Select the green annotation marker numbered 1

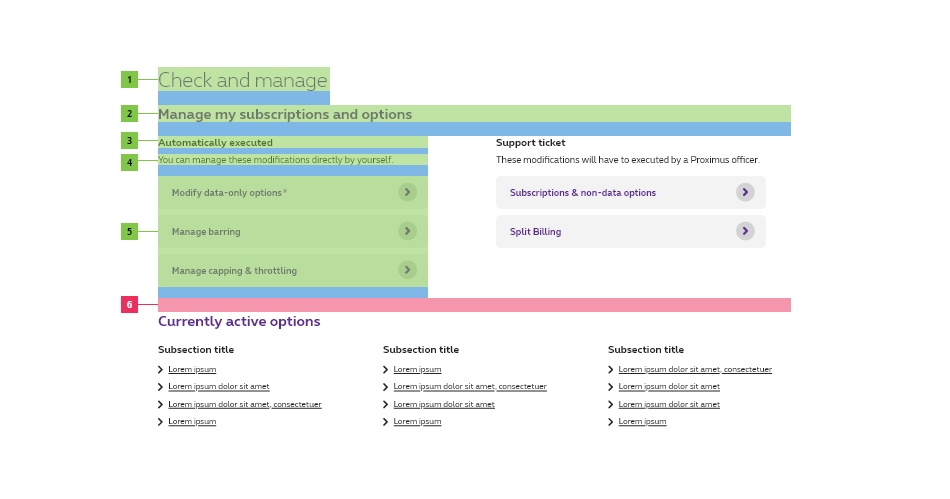click(x=129, y=80)
